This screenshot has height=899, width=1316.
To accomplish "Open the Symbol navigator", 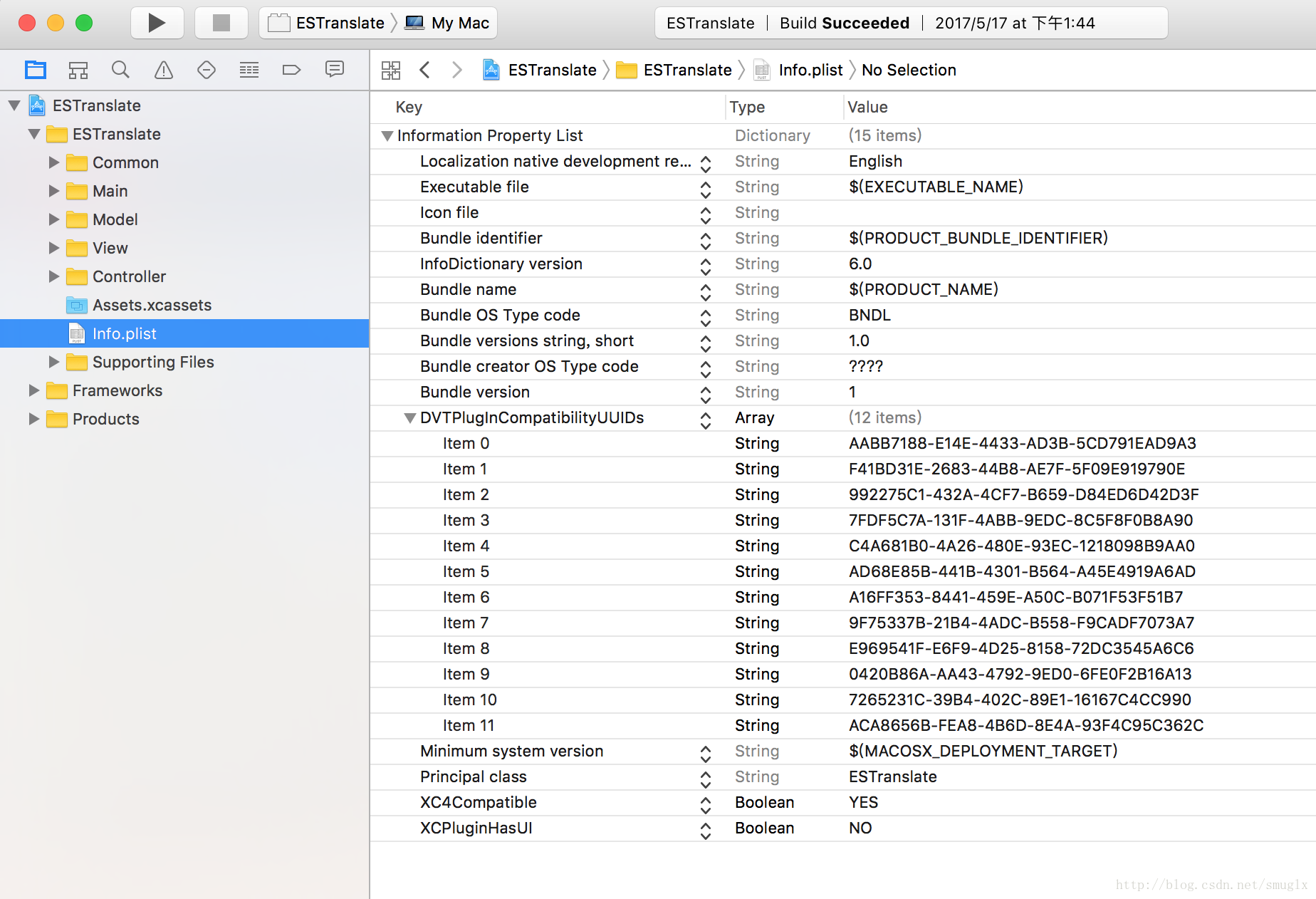I will coord(78,70).
